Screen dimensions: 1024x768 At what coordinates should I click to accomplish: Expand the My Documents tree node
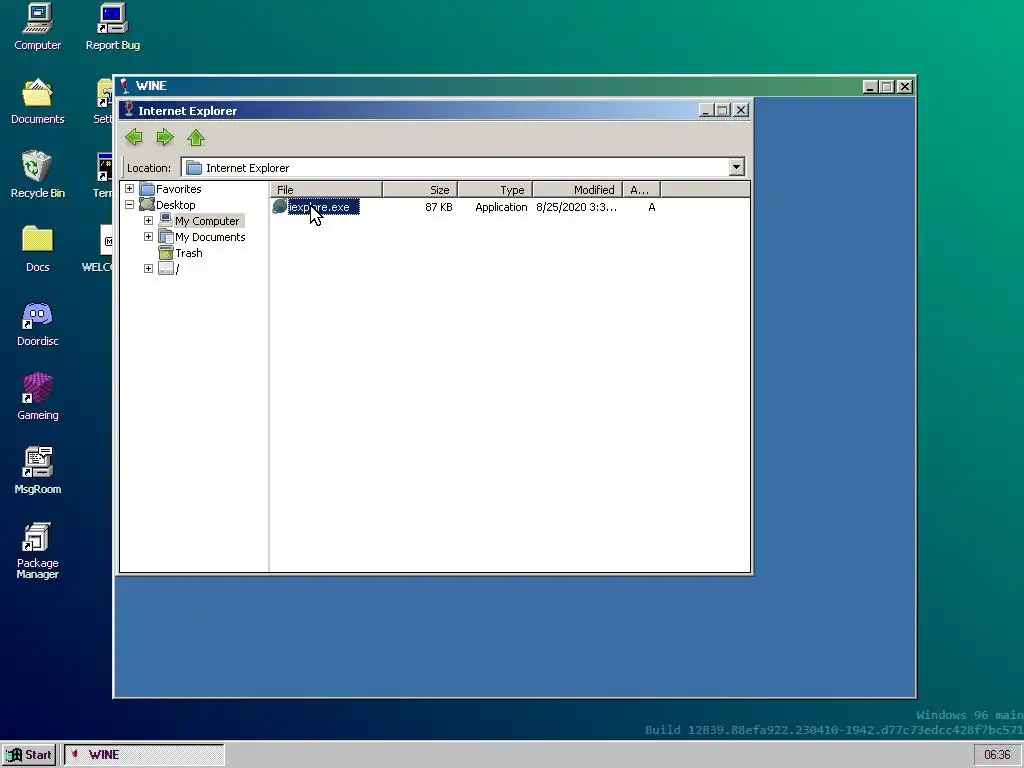pyautogui.click(x=148, y=236)
